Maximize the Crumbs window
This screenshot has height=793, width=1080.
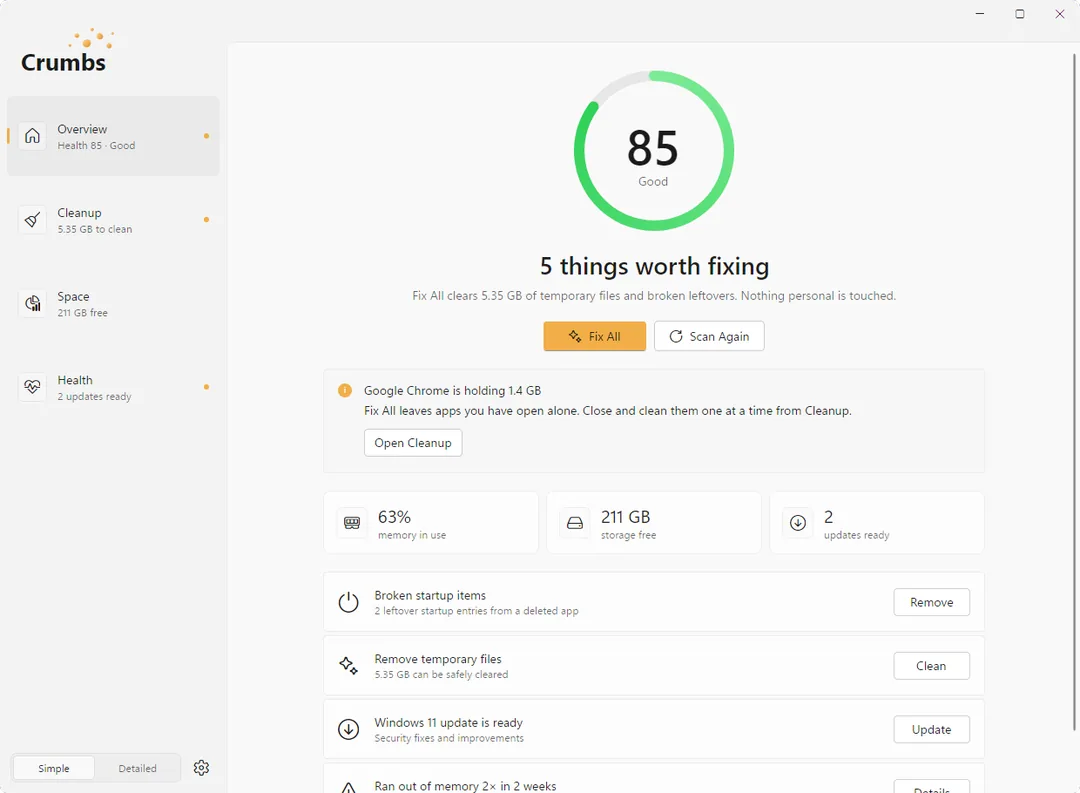click(x=1019, y=14)
